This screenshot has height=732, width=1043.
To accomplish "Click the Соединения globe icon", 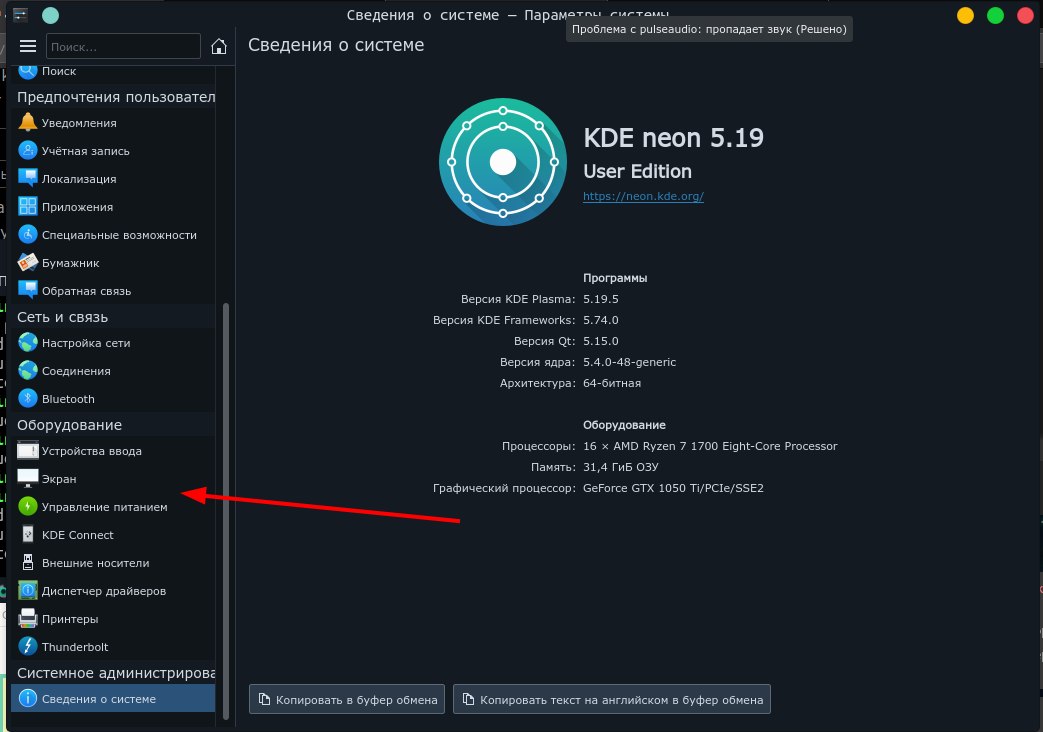I will [x=27, y=370].
